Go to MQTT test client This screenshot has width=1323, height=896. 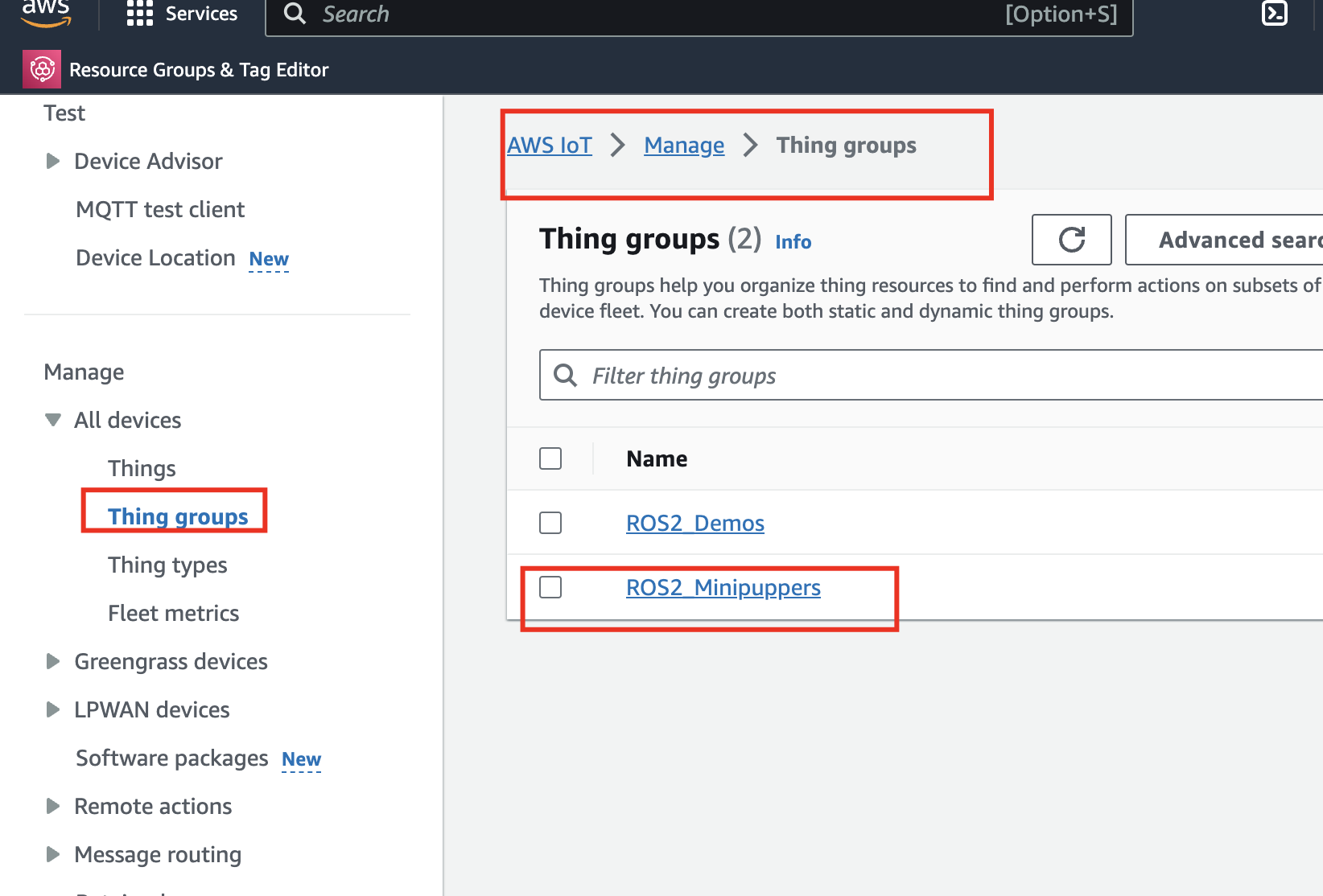pos(160,209)
